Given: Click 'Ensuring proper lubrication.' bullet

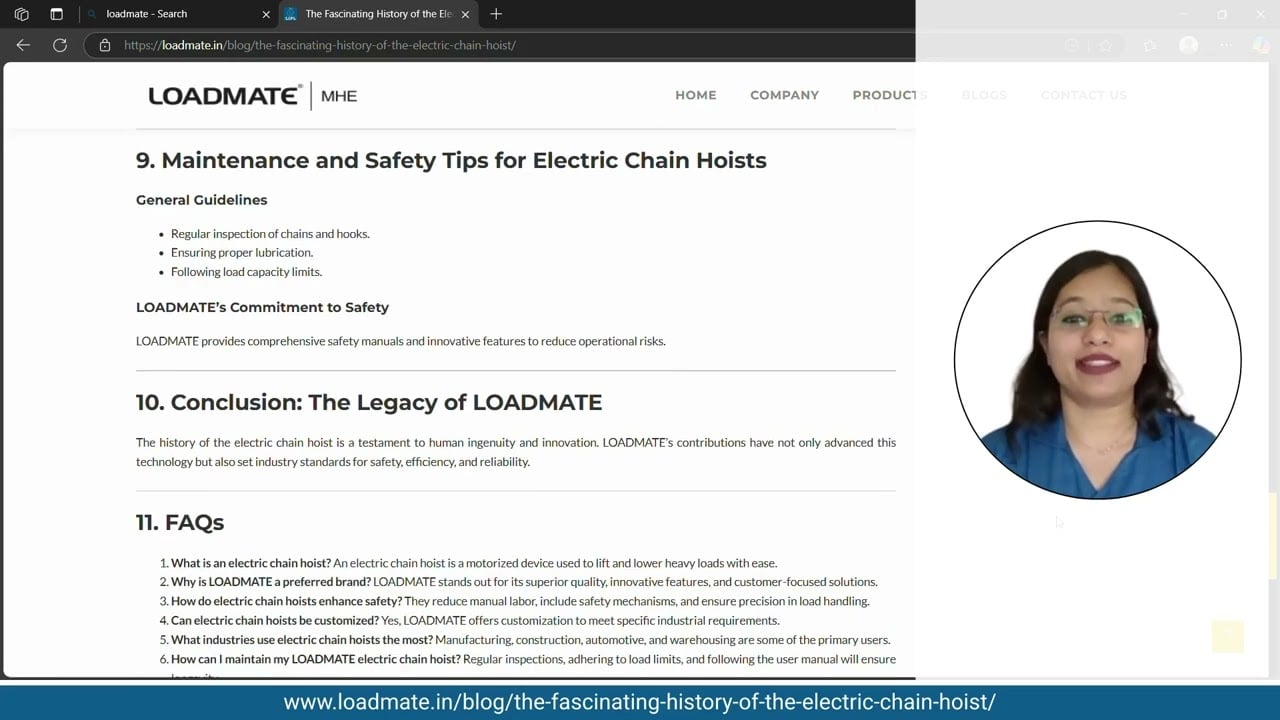Looking at the screenshot, I should coord(242,253).
